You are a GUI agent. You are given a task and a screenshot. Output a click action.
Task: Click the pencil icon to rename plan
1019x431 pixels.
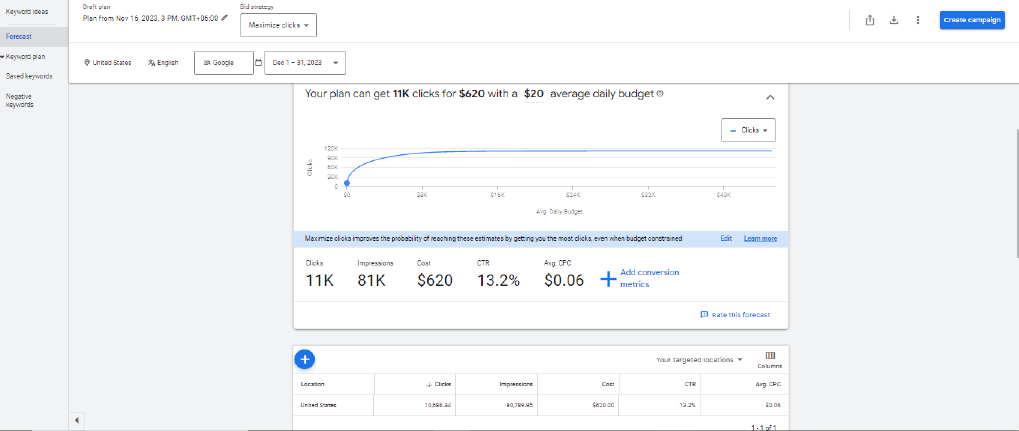(x=225, y=18)
